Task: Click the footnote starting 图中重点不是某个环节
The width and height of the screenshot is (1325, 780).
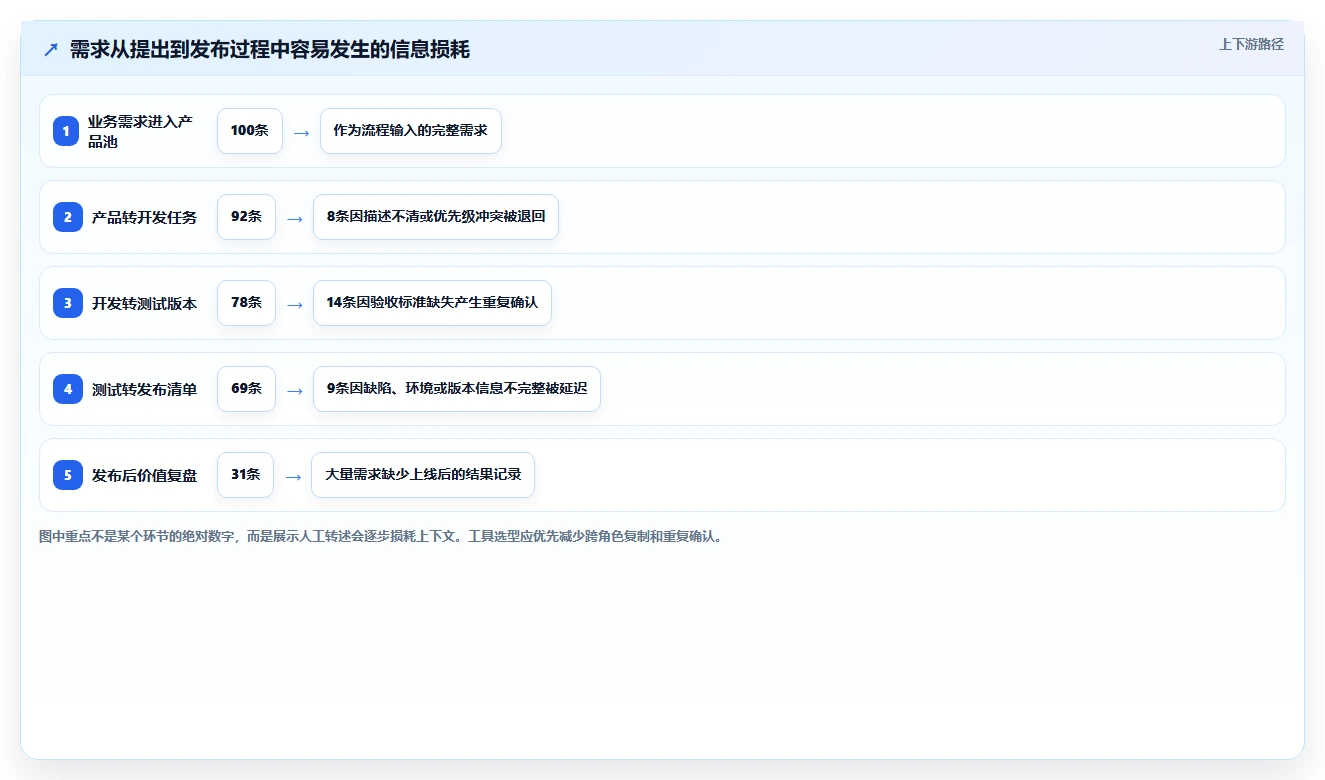Action: tap(381, 537)
